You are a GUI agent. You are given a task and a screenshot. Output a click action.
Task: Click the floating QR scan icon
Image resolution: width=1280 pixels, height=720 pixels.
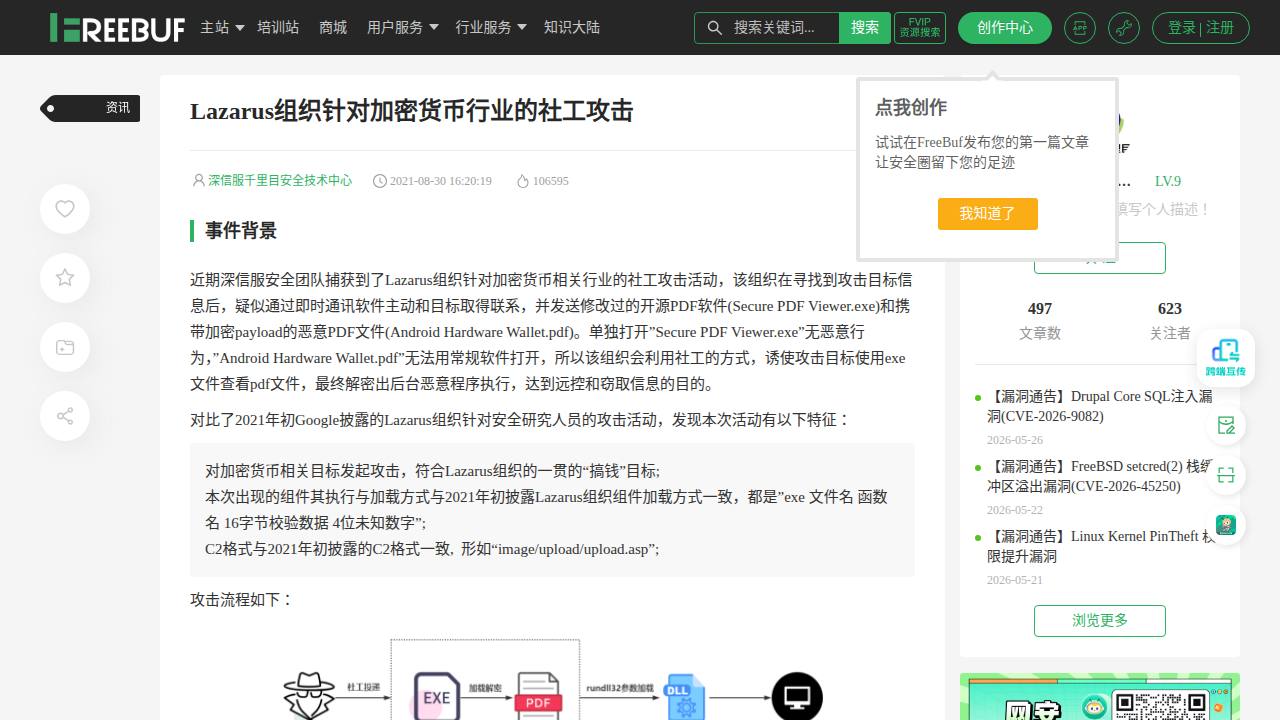(1226, 475)
